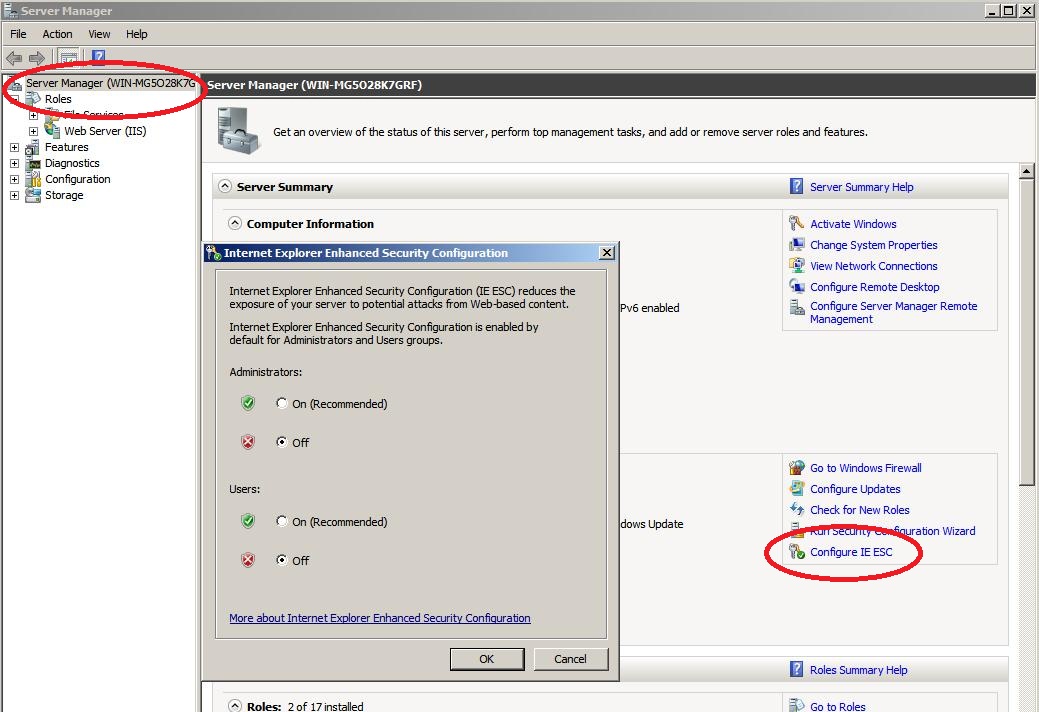Click the toolbar Forward arrow
This screenshot has height=712, width=1039.
(x=36, y=58)
